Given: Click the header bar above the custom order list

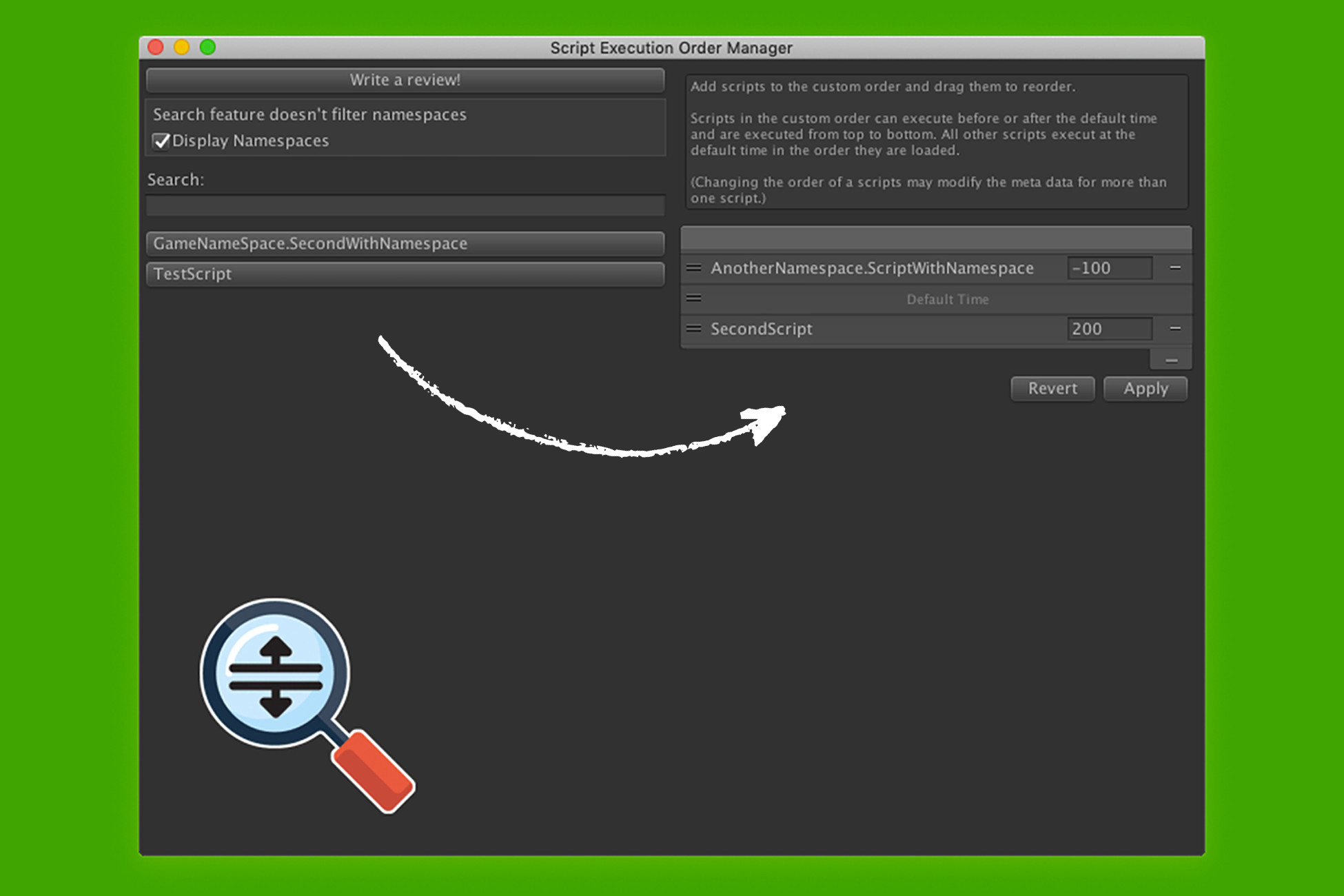Looking at the screenshot, I should tap(936, 238).
